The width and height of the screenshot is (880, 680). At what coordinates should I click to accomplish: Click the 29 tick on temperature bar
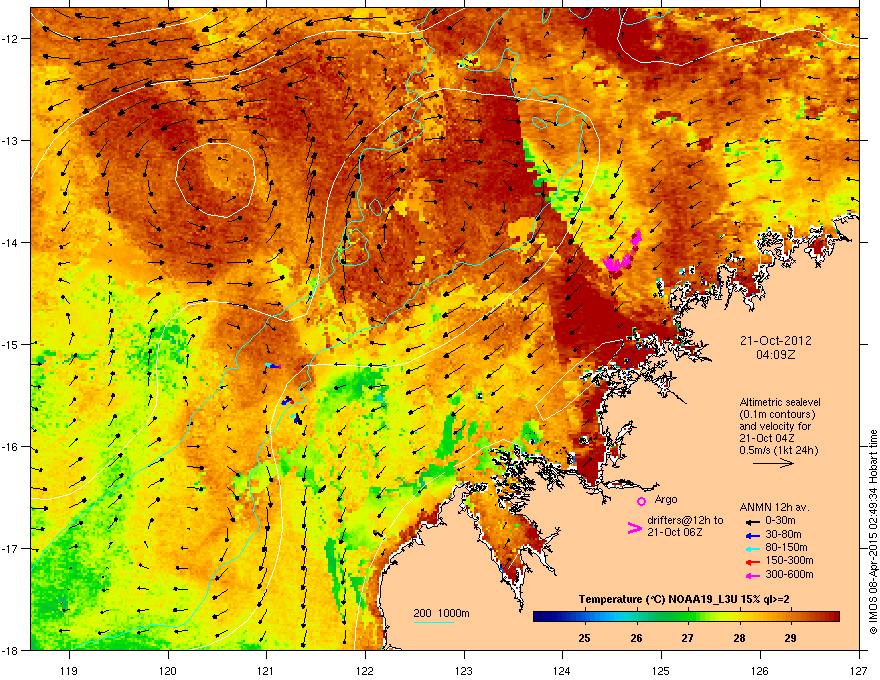(790, 638)
